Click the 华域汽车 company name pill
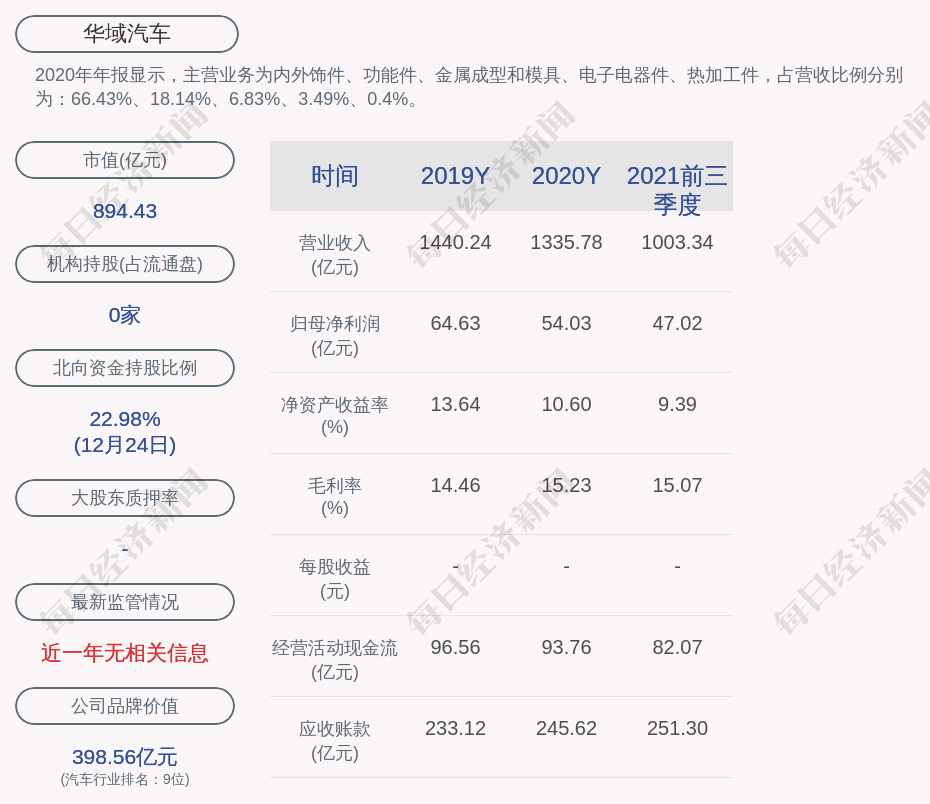930x804 pixels. pyautogui.click(x=127, y=34)
